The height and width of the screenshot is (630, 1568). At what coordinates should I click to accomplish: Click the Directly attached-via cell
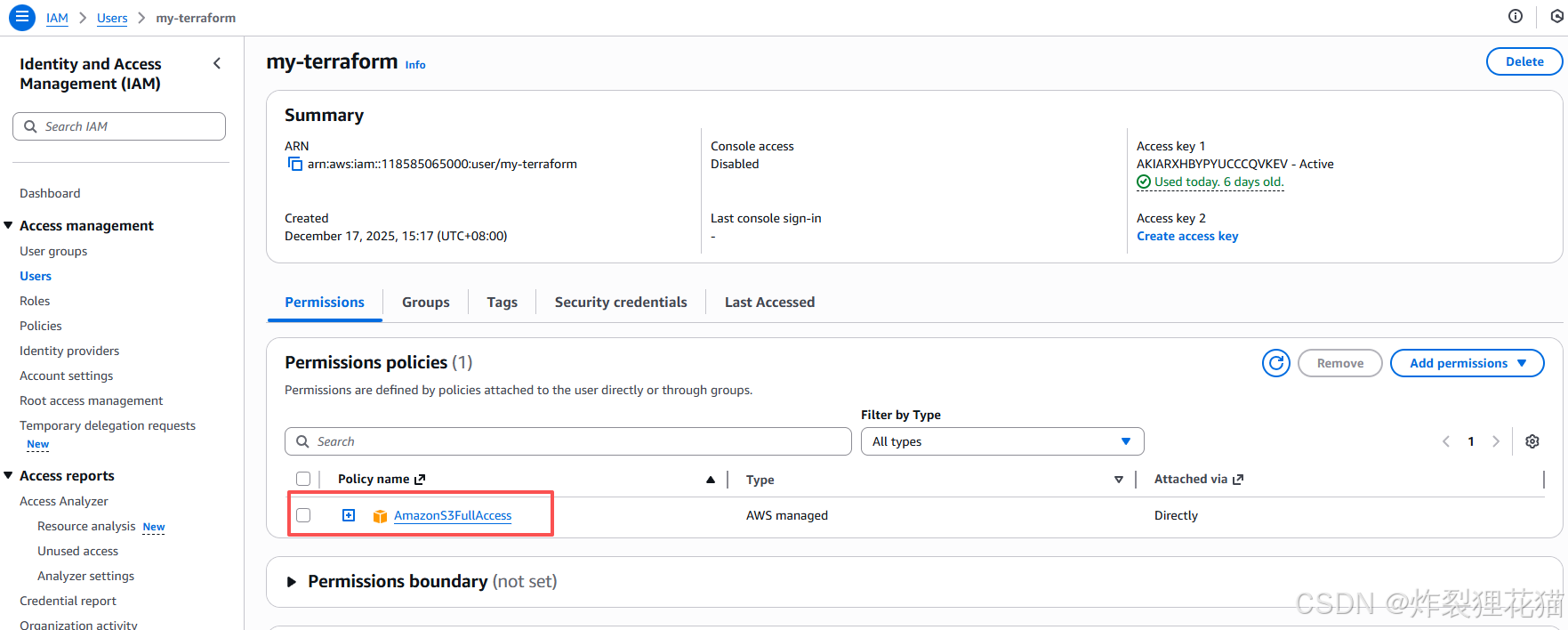click(x=1176, y=515)
